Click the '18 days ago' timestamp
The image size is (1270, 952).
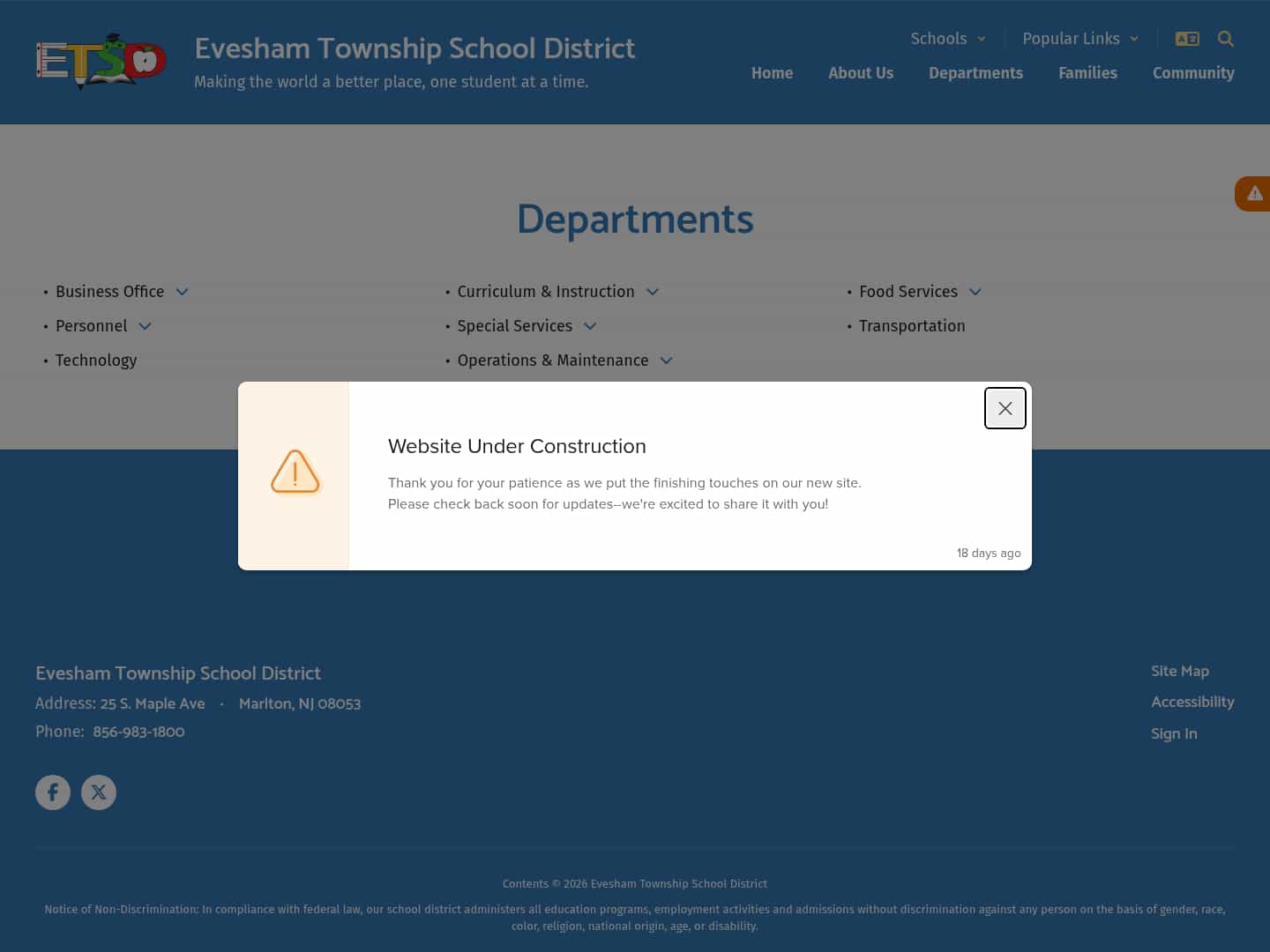click(x=989, y=553)
